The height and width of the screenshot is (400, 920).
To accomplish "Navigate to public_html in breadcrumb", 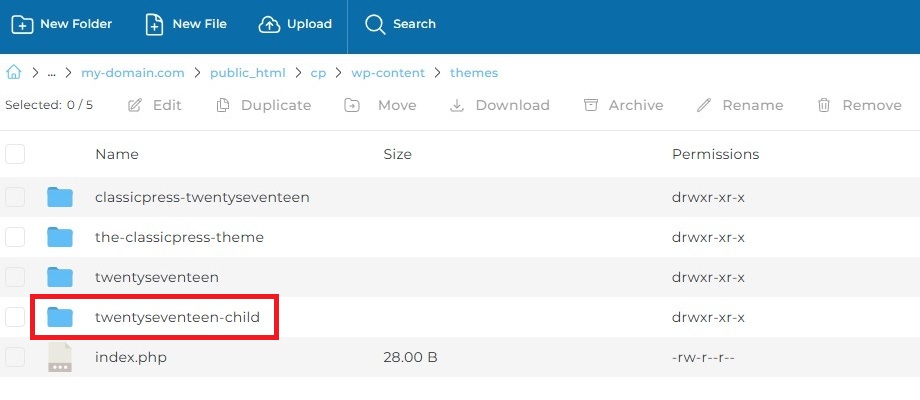I will [x=247, y=73].
